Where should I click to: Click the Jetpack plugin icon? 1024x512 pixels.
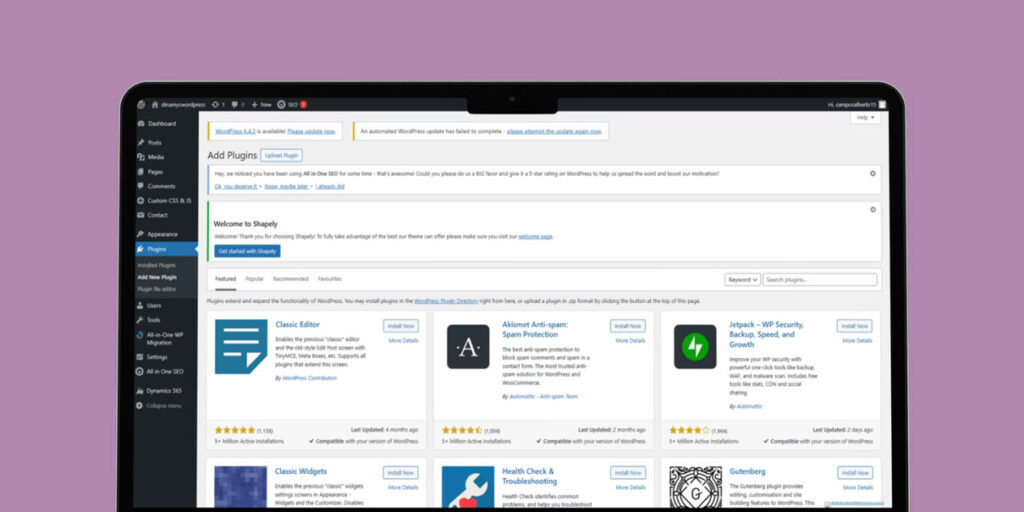pos(695,346)
